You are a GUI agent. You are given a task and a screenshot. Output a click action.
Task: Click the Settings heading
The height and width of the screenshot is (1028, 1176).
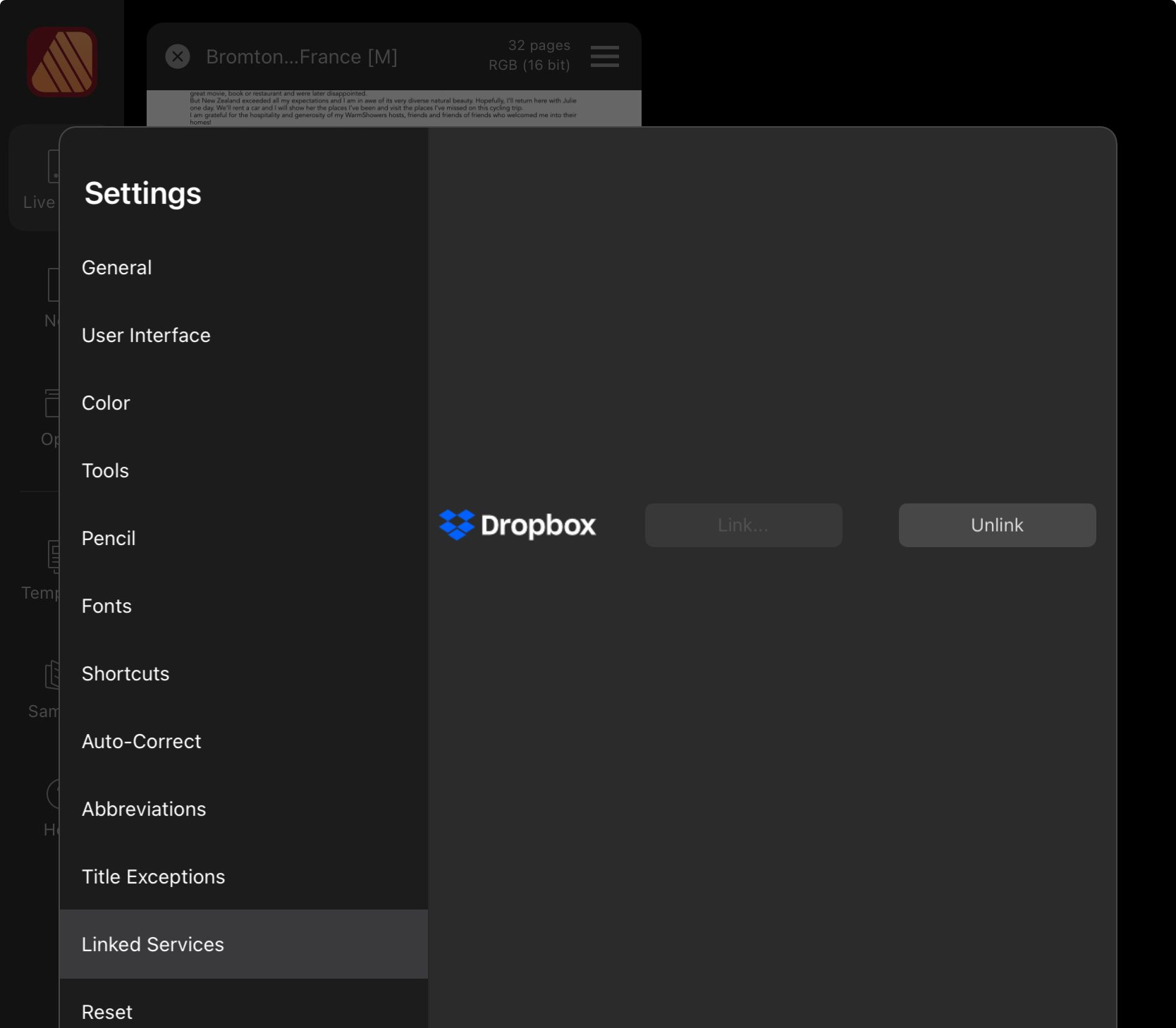(143, 194)
